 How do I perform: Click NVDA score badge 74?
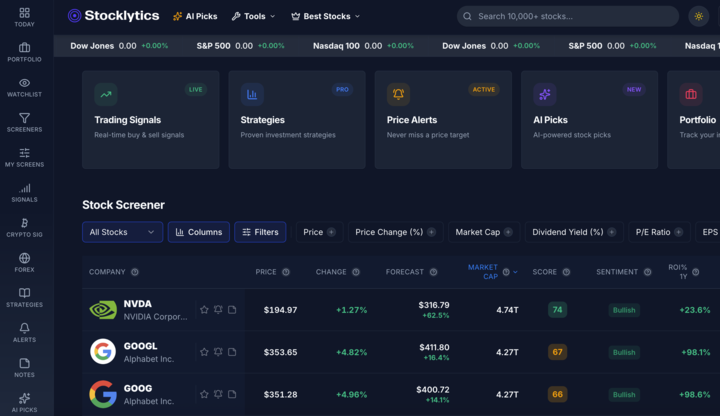coord(557,309)
